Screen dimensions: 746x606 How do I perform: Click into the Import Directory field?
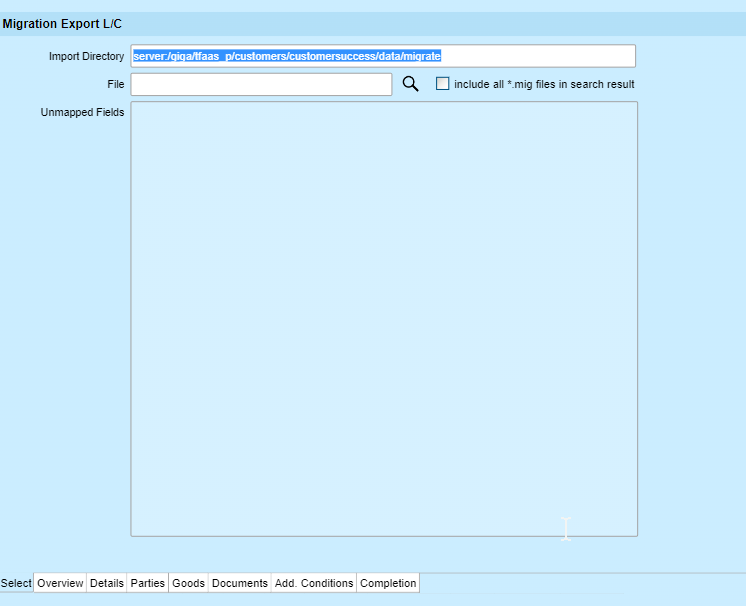point(383,56)
